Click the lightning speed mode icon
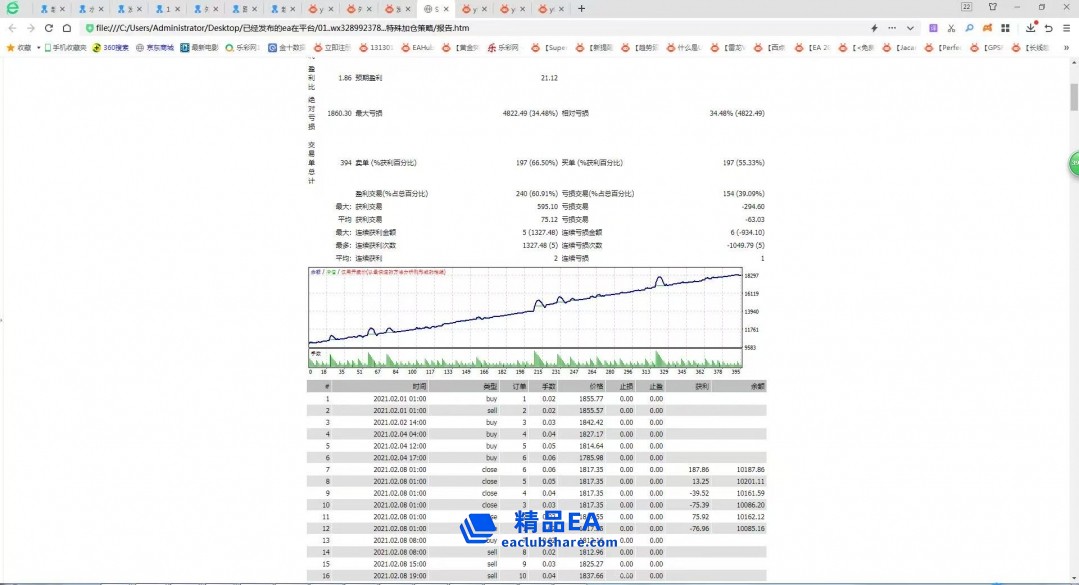 pyautogui.click(x=875, y=28)
